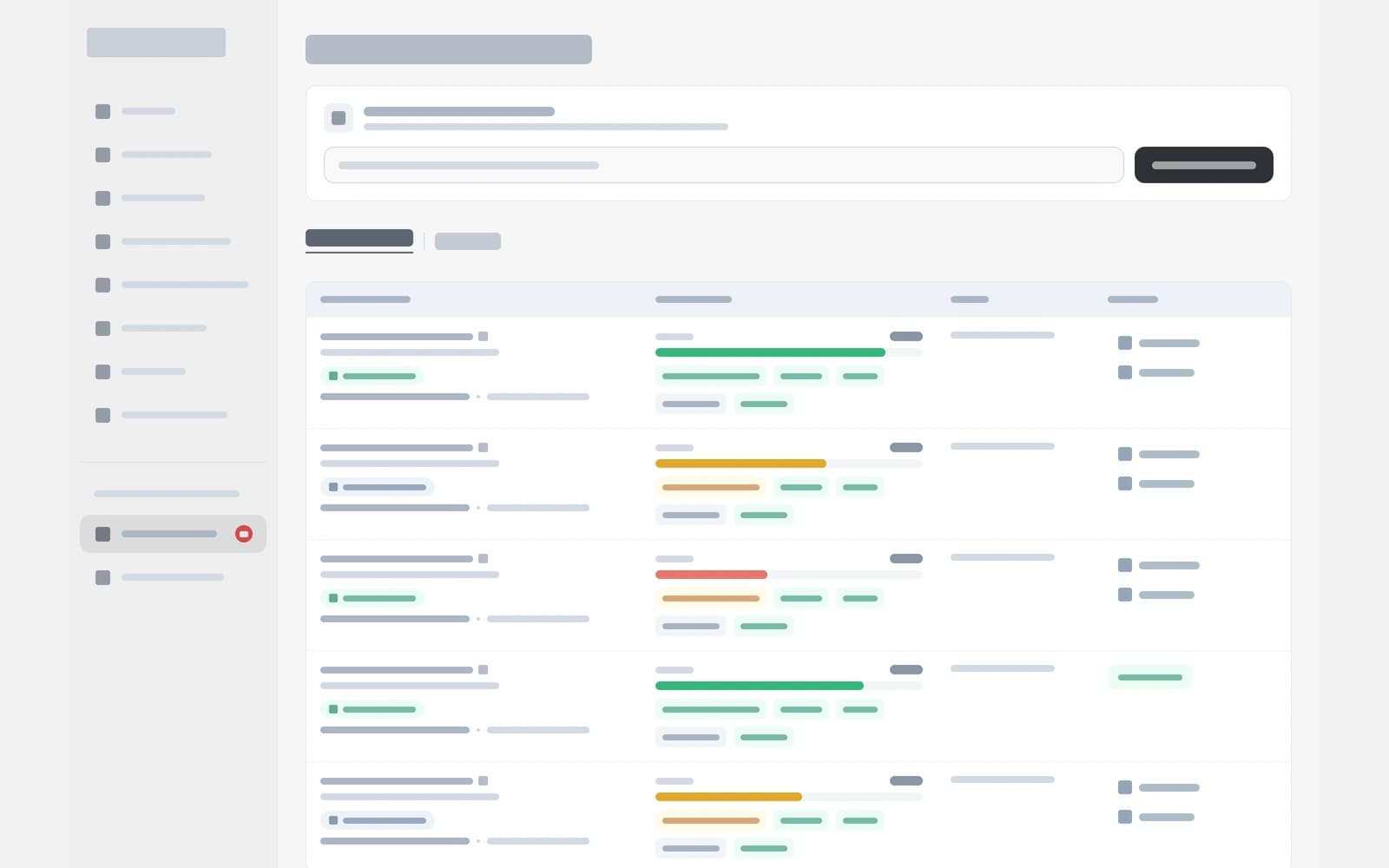Switch to the inactive second tab above the table
Image resolution: width=1389 pixels, height=868 pixels.
[468, 241]
